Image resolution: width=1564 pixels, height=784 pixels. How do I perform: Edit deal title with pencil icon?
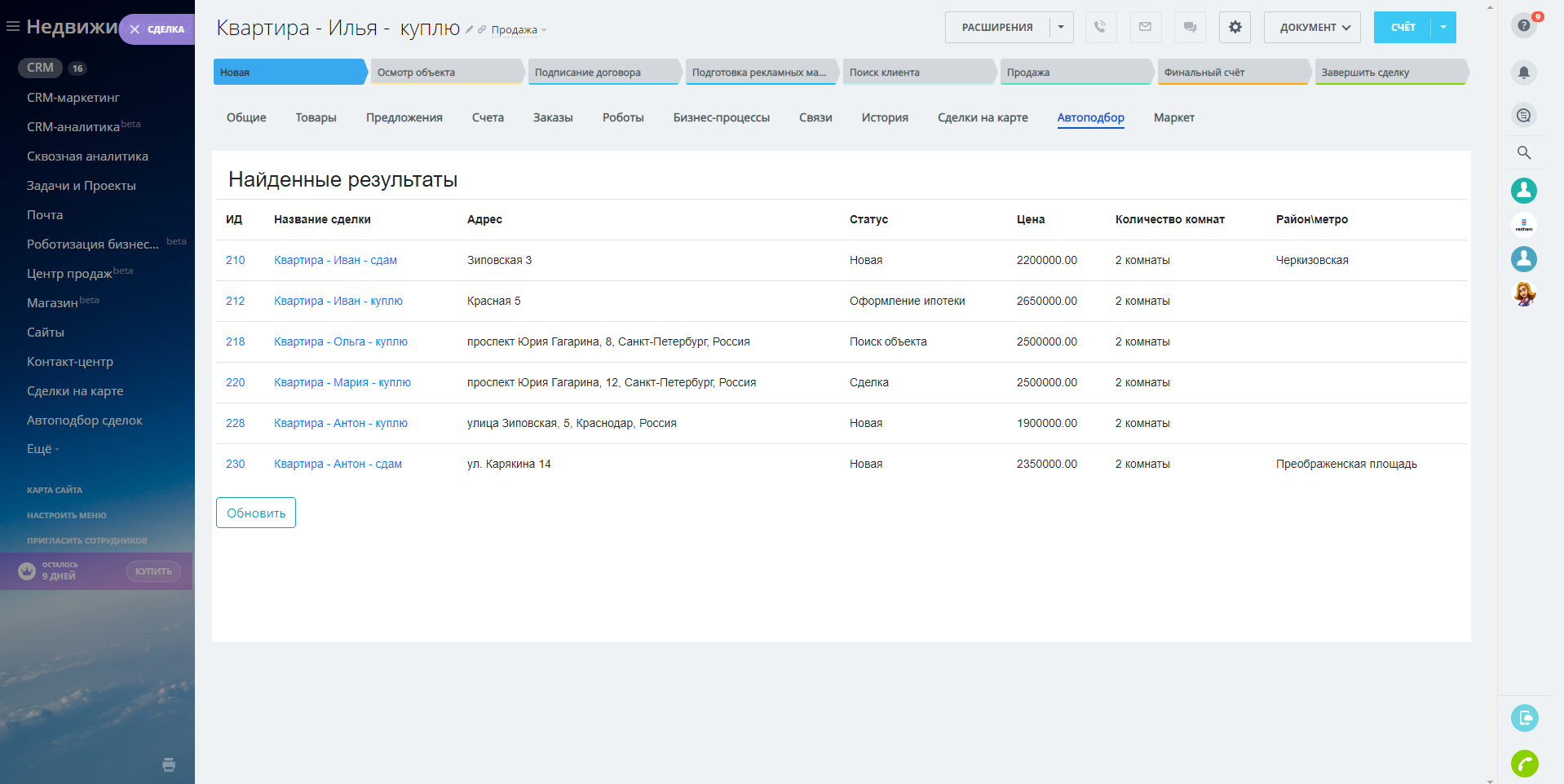[x=469, y=29]
